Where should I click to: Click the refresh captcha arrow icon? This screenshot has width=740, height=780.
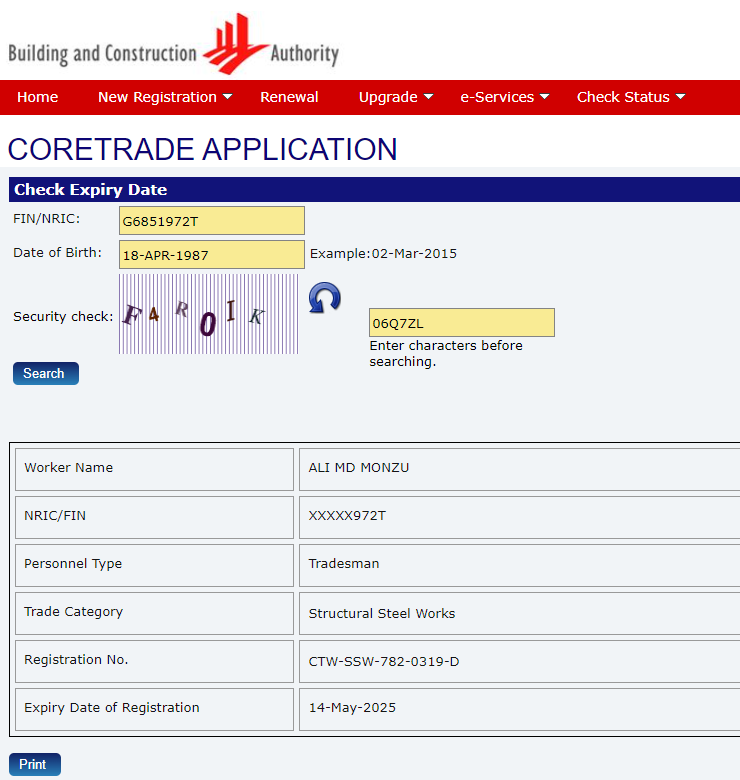324,298
